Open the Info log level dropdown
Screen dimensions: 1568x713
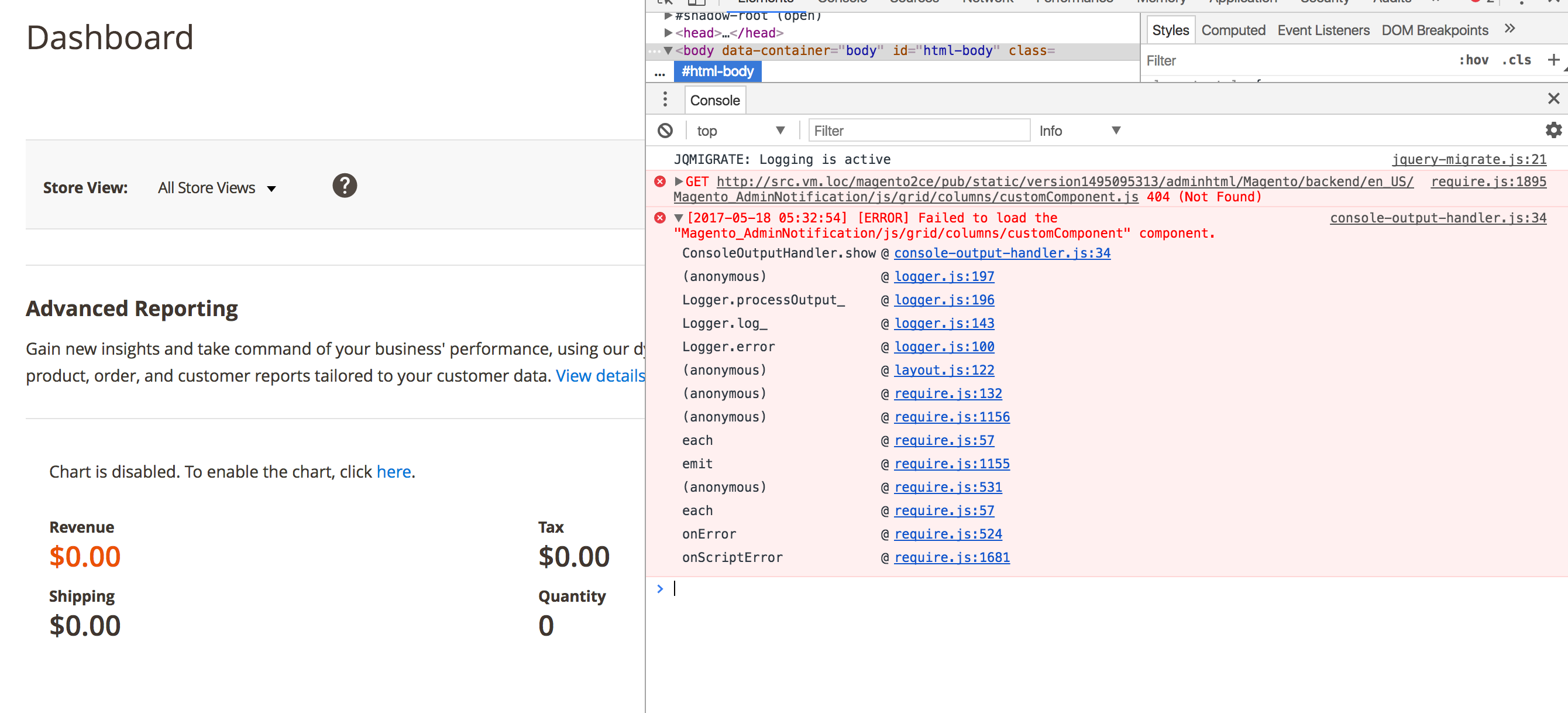point(1079,131)
